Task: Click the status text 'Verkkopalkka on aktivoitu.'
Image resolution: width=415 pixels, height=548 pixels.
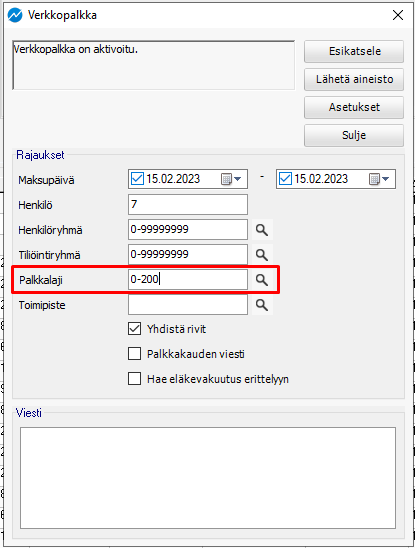Action: coord(76,49)
